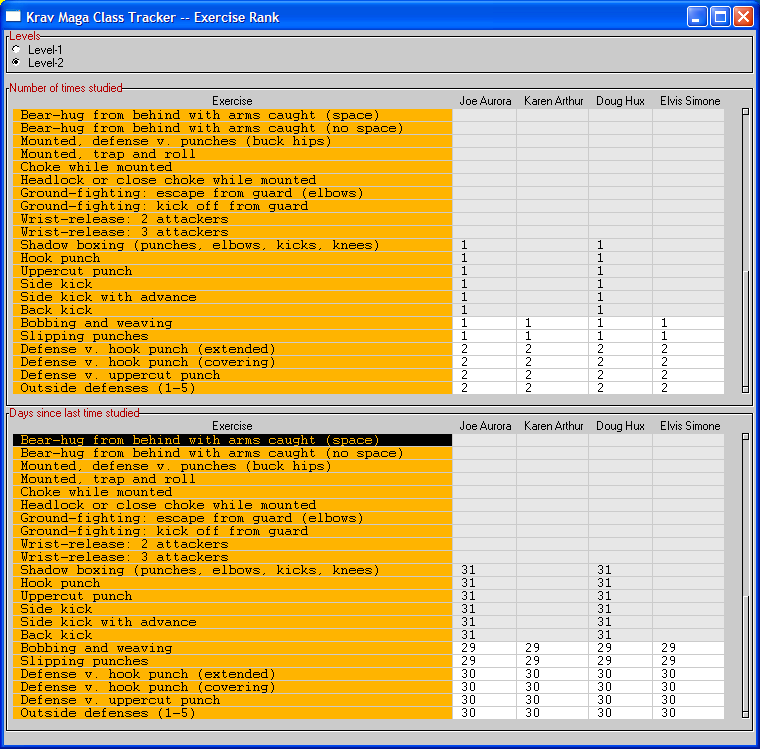
Task: Select 'Ground-fighting: kick off from guard' in Days since last time studied
Action: (232, 531)
